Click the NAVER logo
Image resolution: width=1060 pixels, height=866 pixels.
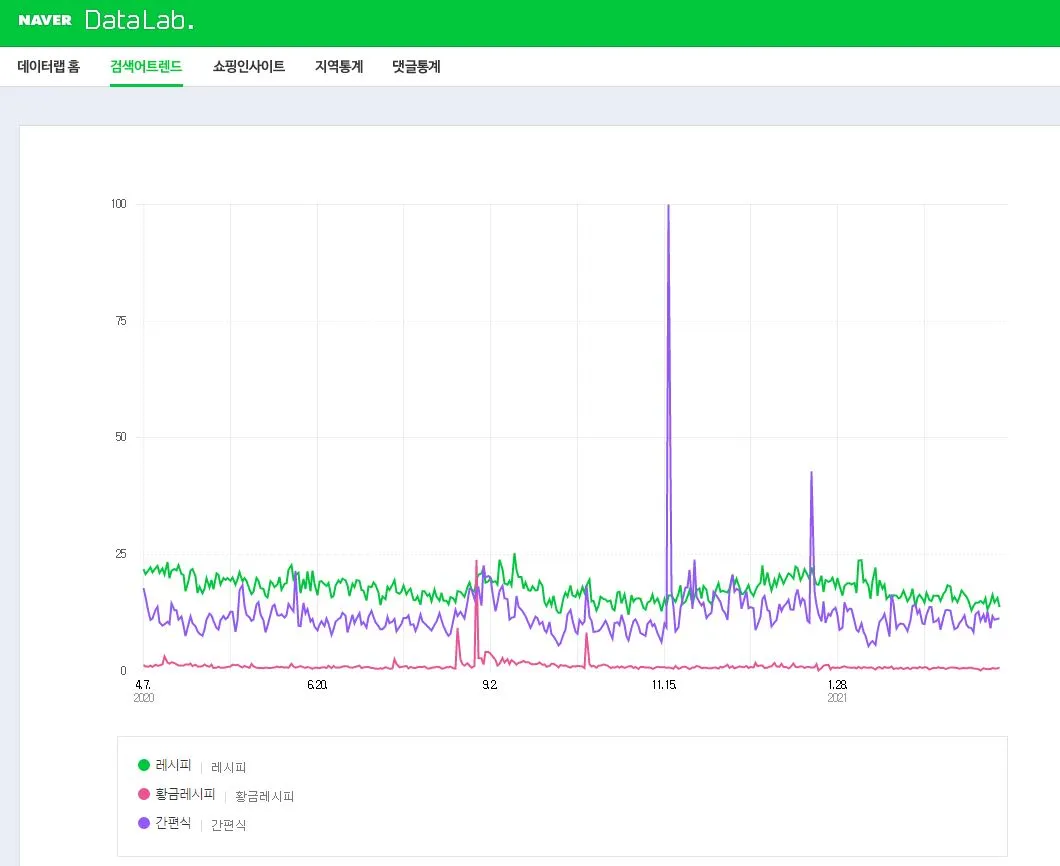click(x=45, y=20)
